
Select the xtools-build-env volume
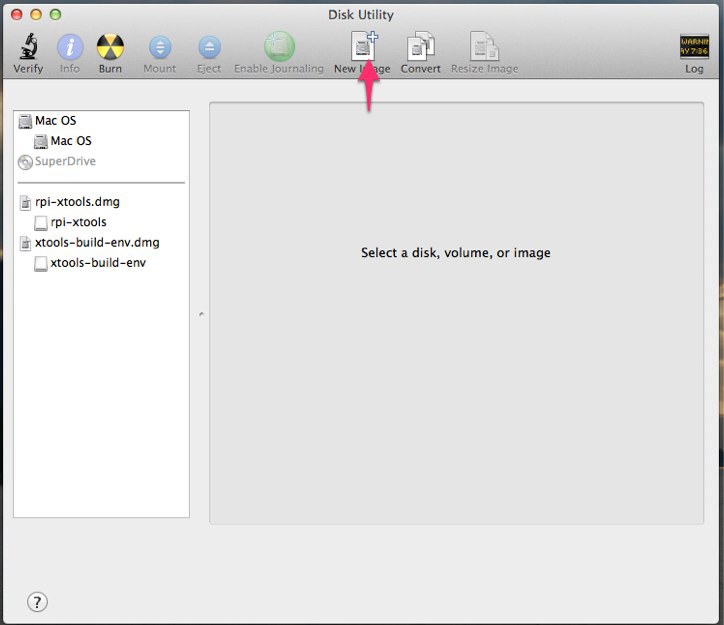(101, 263)
